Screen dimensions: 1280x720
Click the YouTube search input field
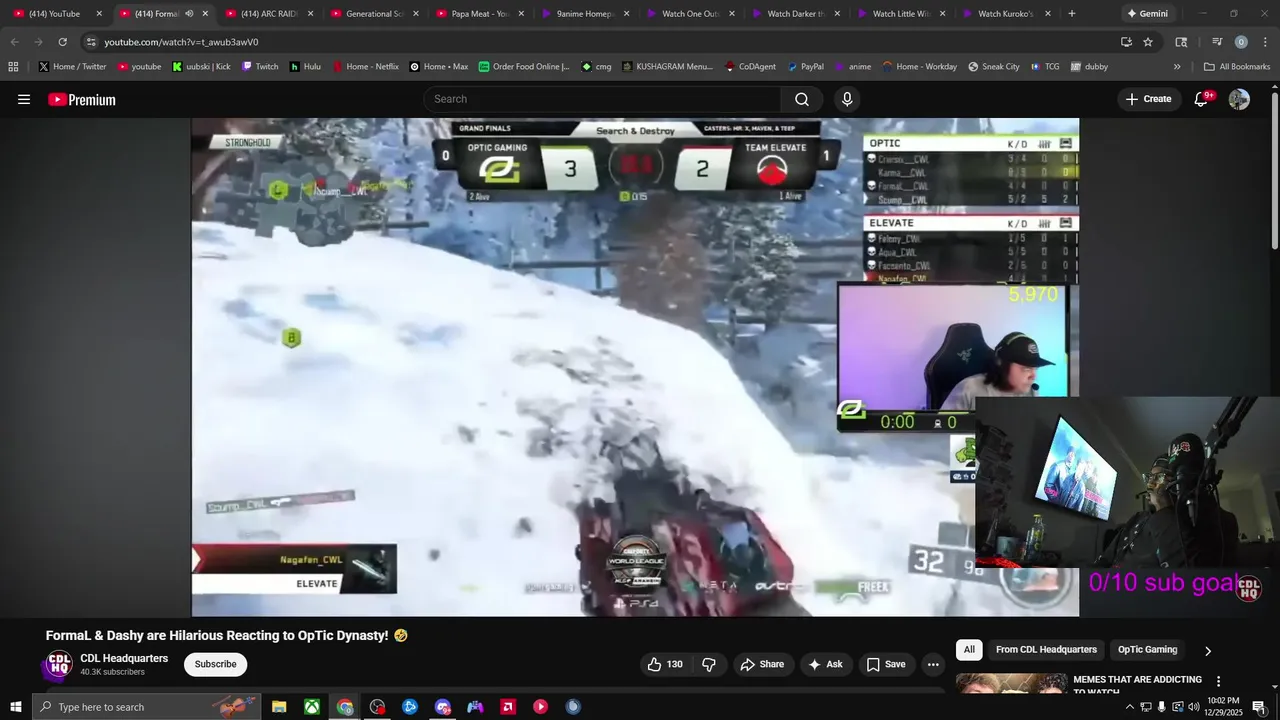click(x=602, y=99)
